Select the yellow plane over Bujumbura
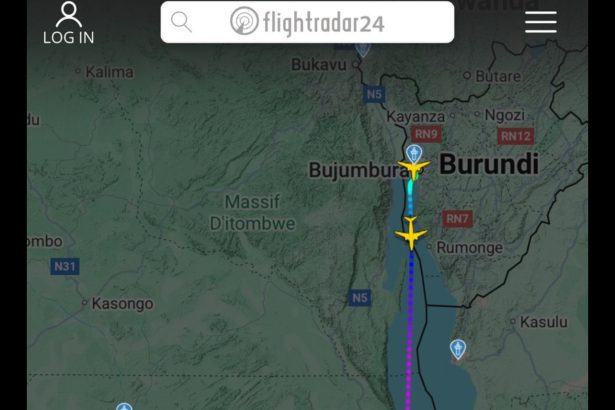Image resolution: width=615 pixels, height=410 pixels. click(414, 169)
